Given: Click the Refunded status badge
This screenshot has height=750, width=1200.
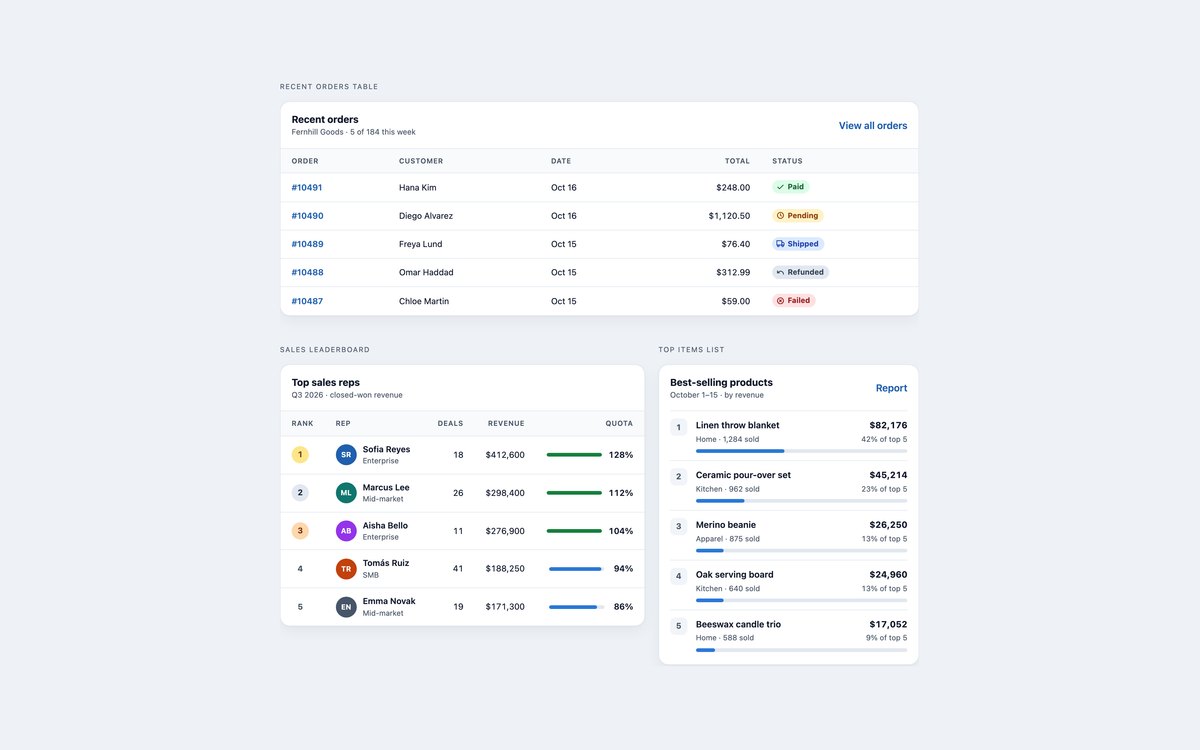Looking at the screenshot, I should pyautogui.click(x=800, y=272).
